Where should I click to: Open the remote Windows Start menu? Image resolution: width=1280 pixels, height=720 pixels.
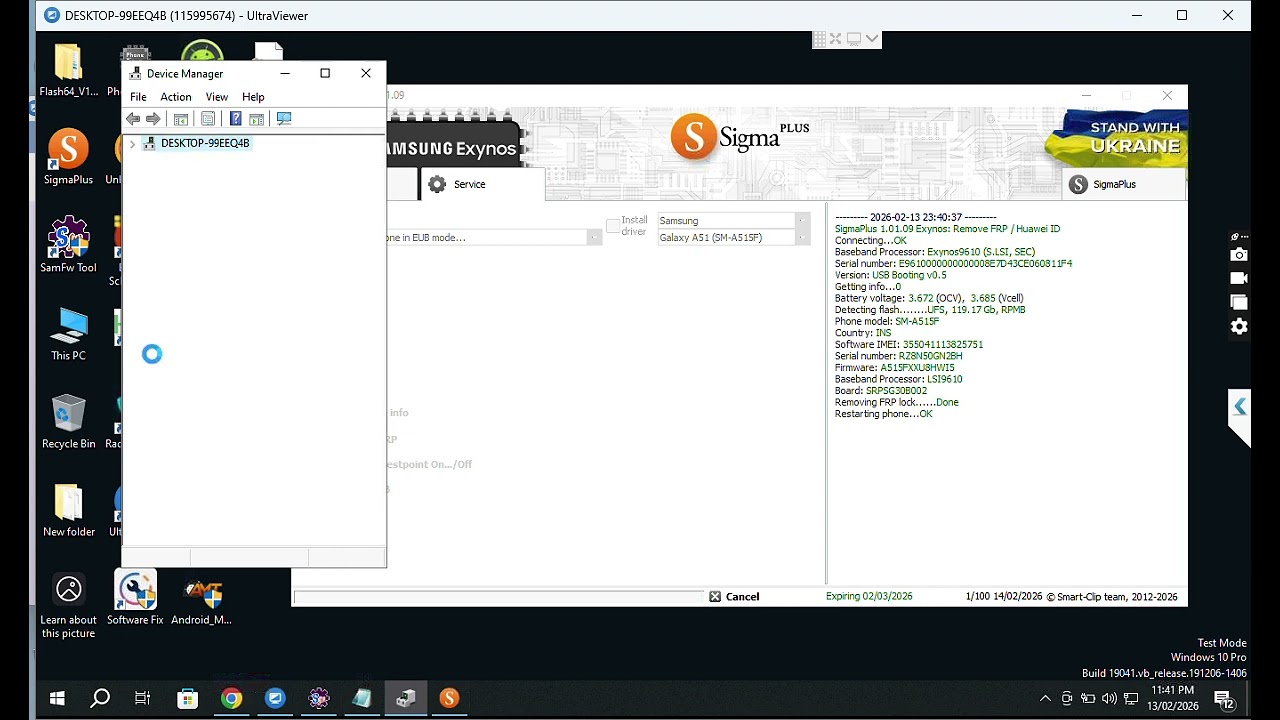coord(57,698)
